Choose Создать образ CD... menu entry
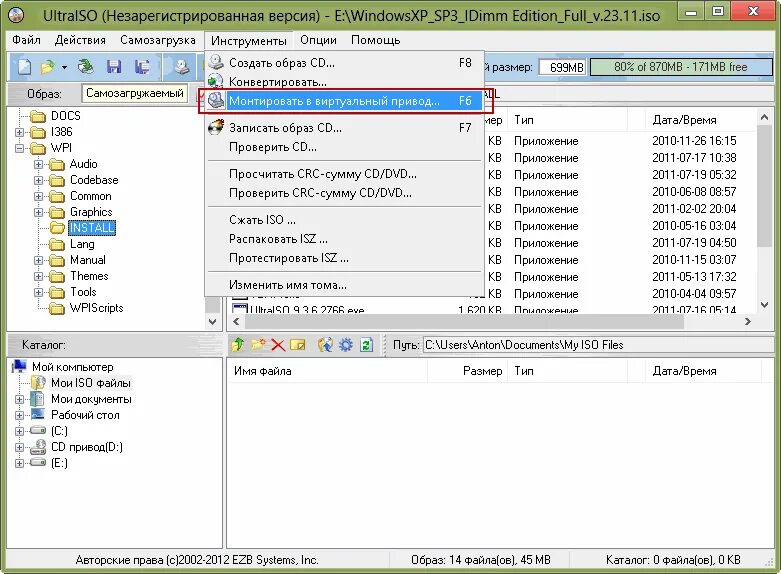The image size is (781, 574). [344, 63]
